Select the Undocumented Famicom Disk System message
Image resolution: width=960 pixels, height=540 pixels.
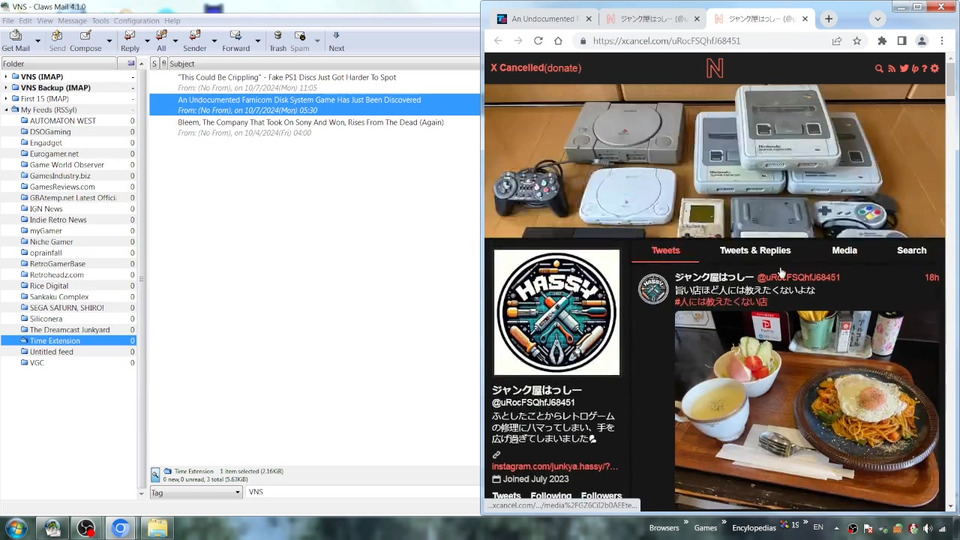pyautogui.click(x=315, y=105)
